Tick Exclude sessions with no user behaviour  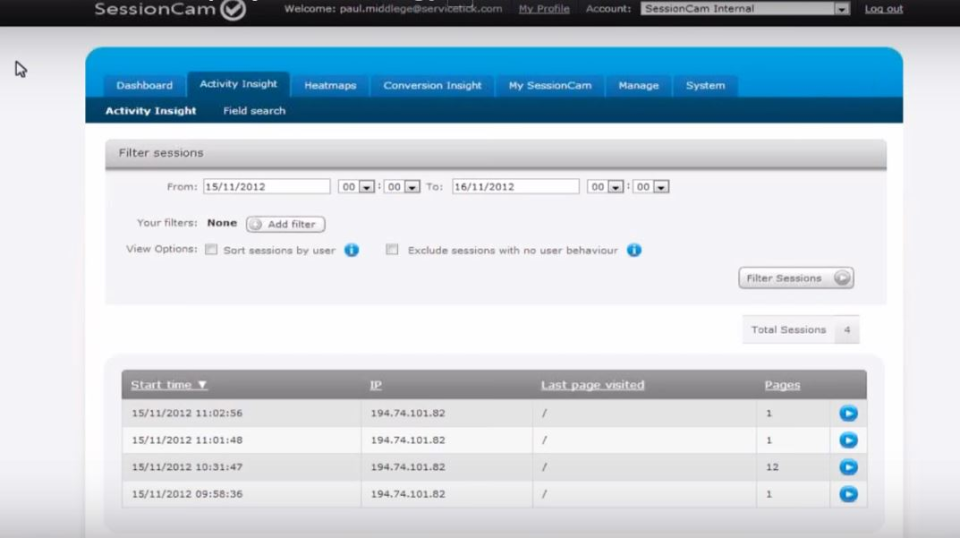392,249
